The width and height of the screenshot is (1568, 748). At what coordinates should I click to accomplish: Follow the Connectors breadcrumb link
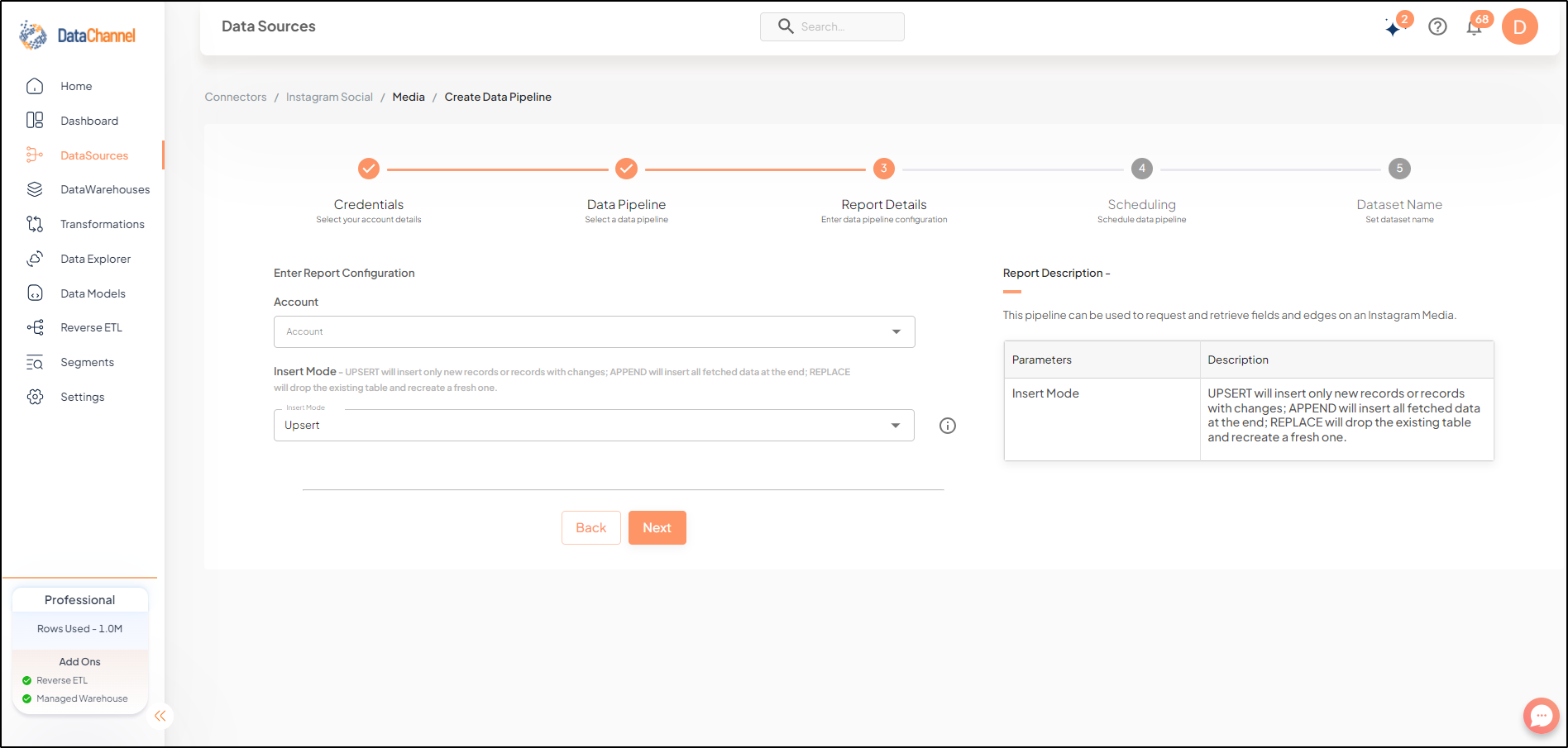coord(236,97)
